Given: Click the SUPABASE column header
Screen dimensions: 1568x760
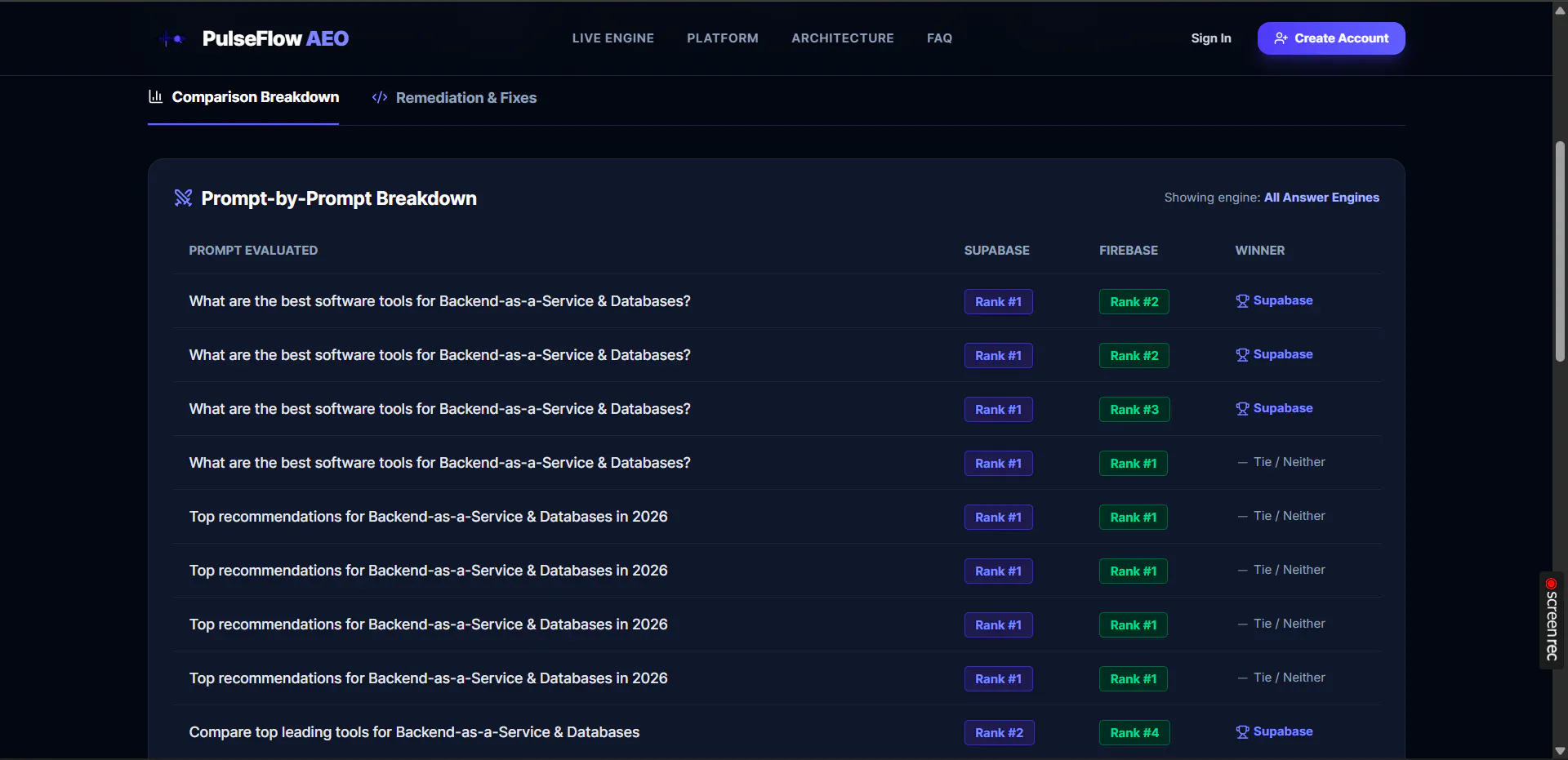Looking at the screenshot, I should [996, 251].
